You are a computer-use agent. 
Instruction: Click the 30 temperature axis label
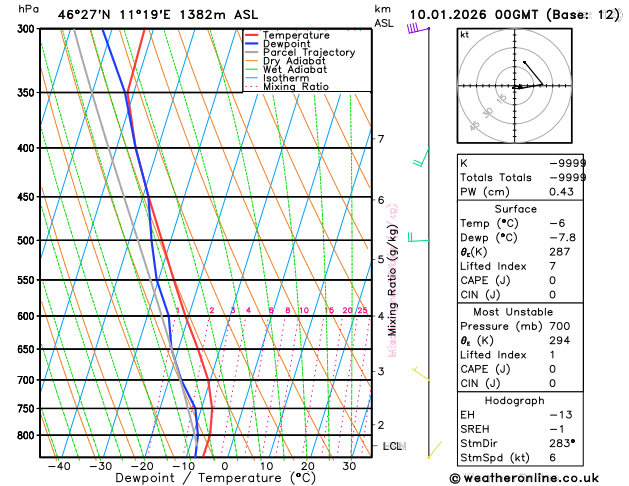tap(349, 466)
